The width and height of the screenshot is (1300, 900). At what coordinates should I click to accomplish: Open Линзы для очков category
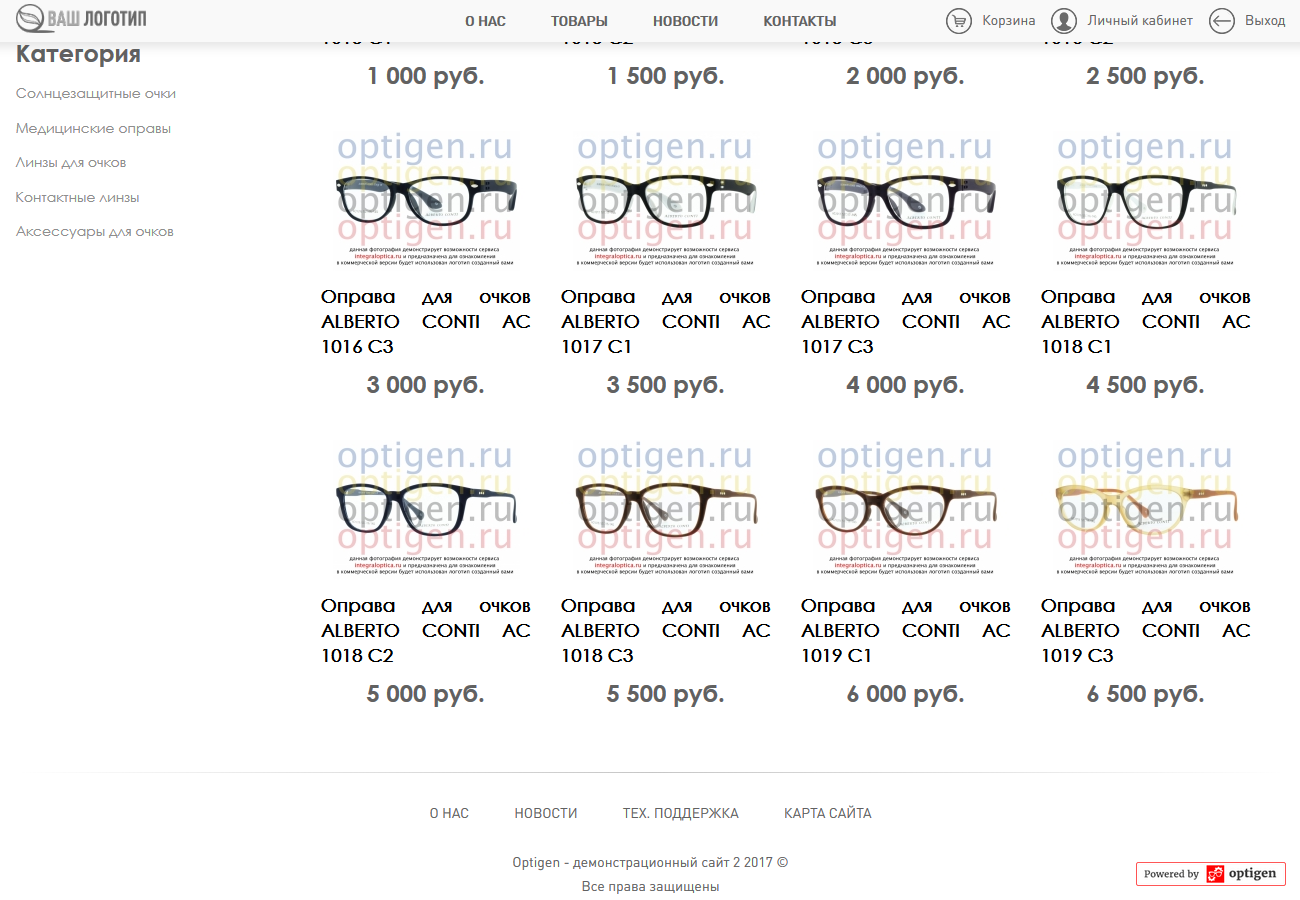(71, 163)
